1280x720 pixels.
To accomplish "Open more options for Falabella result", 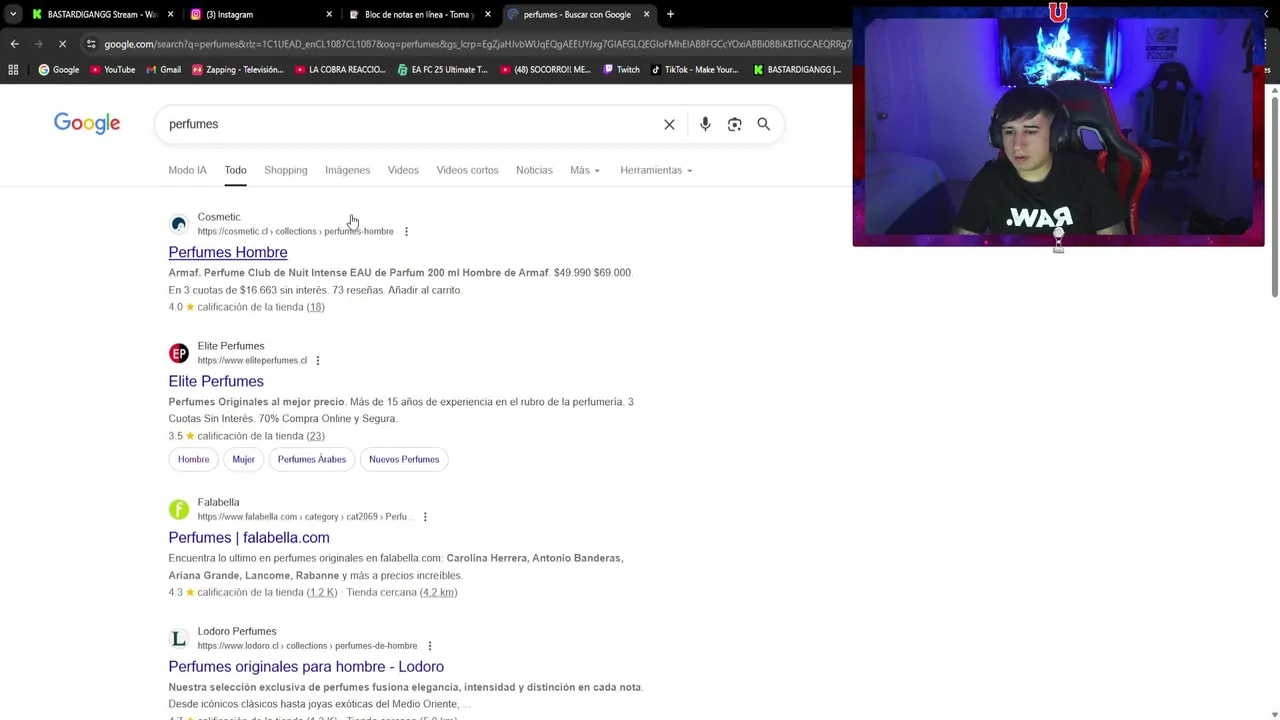I will pyautogui.click(x=425, y=517).
